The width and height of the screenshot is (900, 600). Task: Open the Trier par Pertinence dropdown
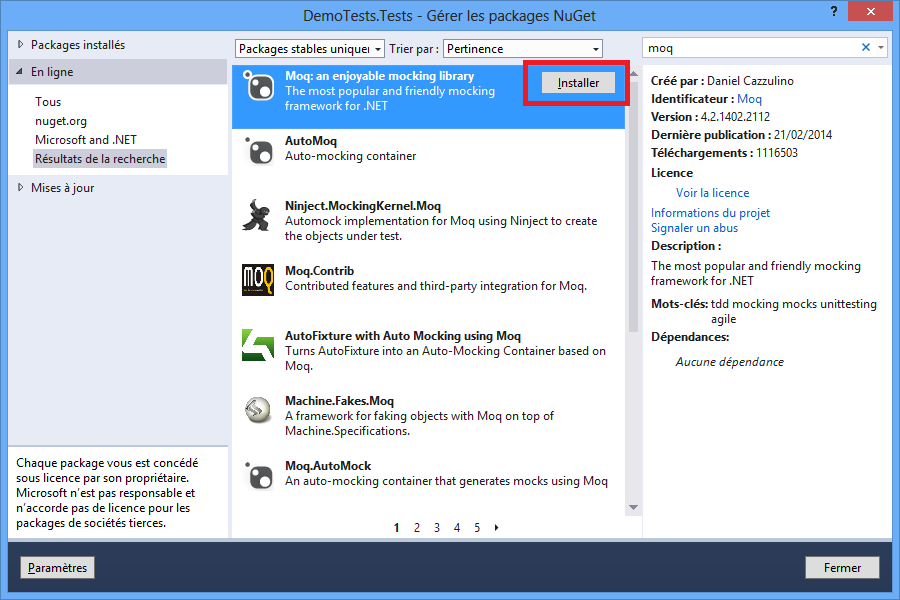[x=522, y=49]
